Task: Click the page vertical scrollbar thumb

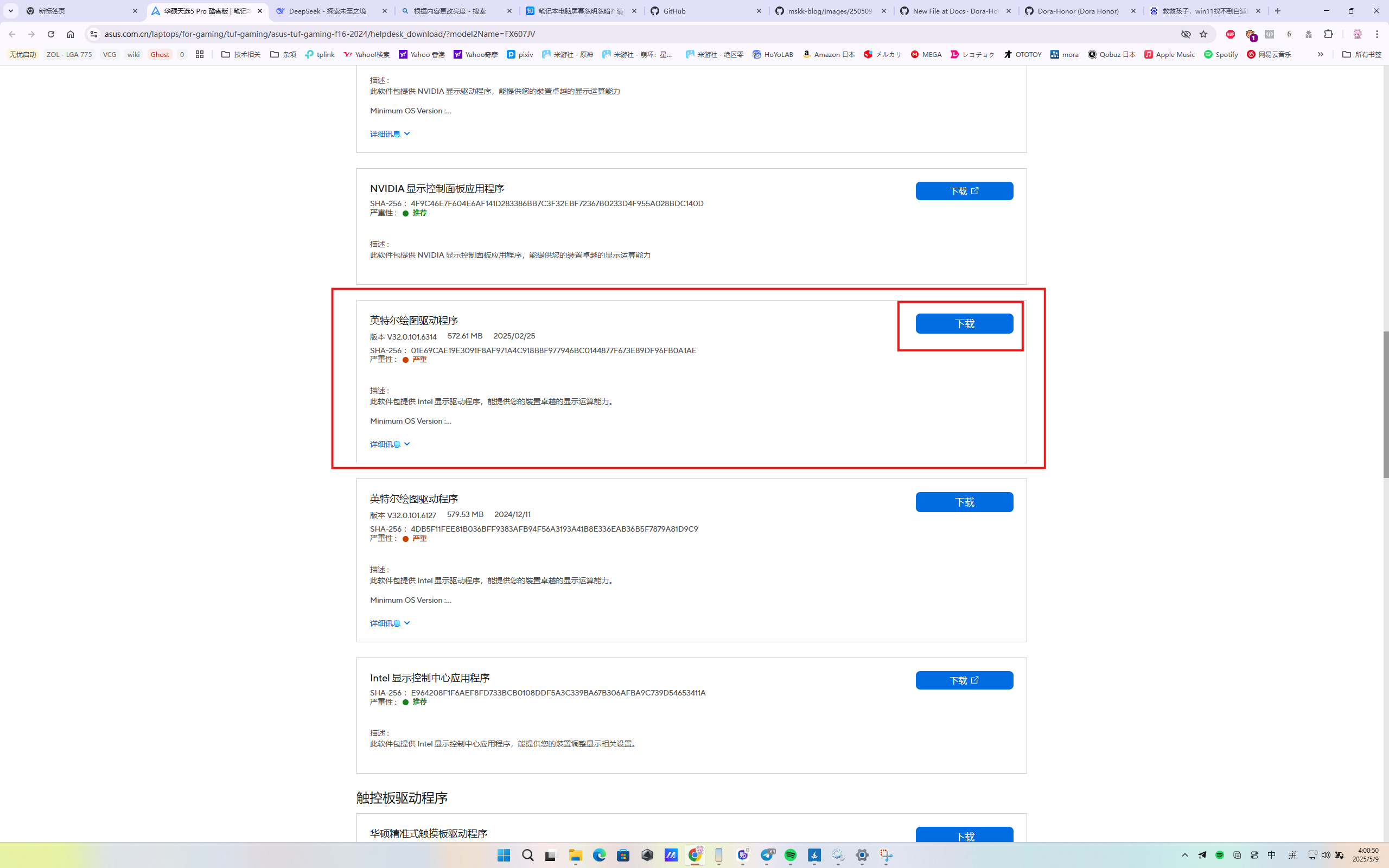Action: [1386, 405]
